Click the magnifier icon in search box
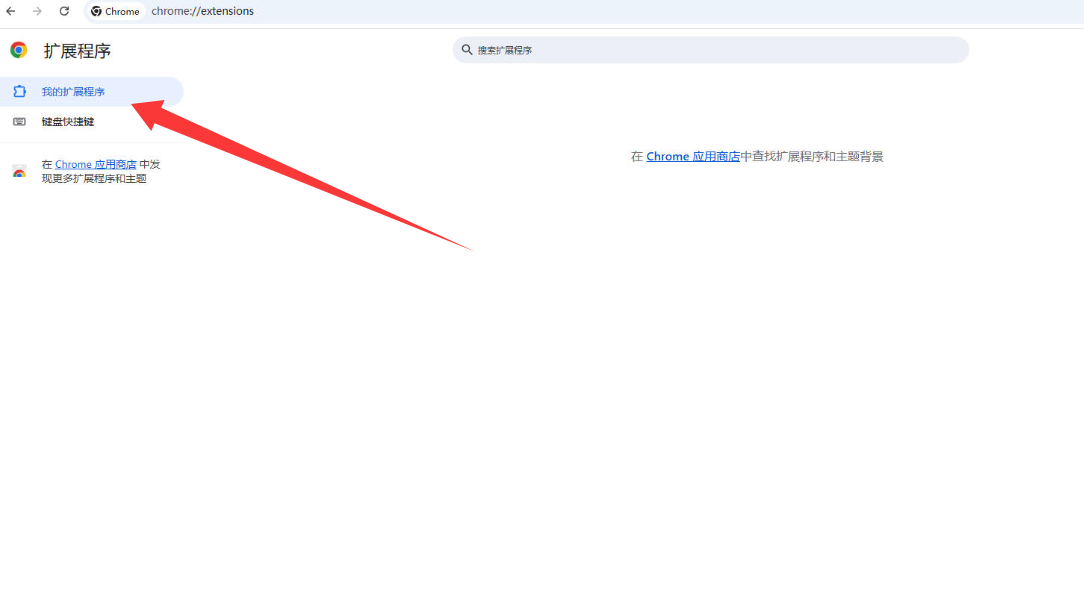This screenshot has width=1084, height=593. pyautogui.click(x=467, y=50)
